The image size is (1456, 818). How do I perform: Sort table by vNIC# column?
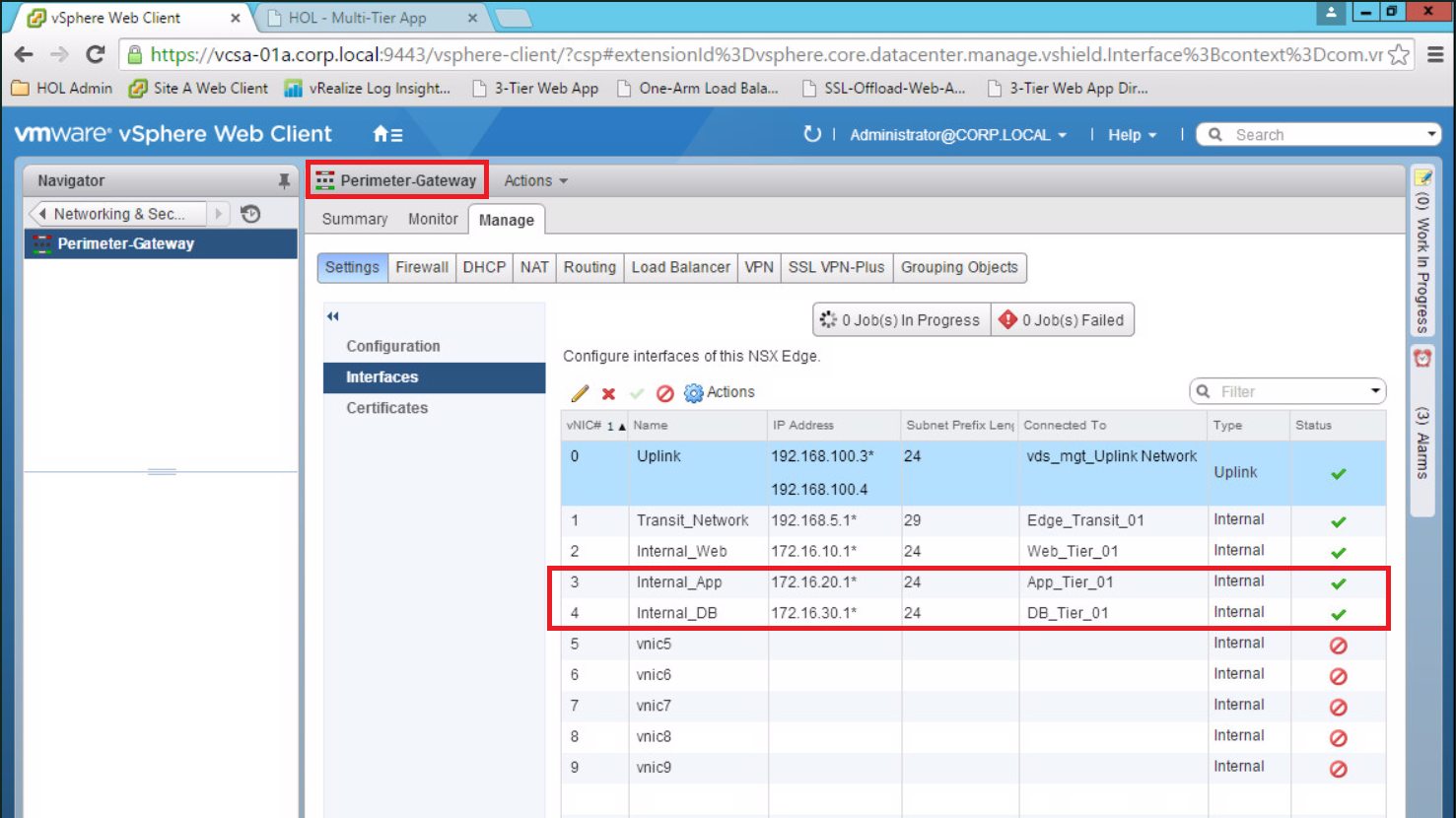coord(595,426)
